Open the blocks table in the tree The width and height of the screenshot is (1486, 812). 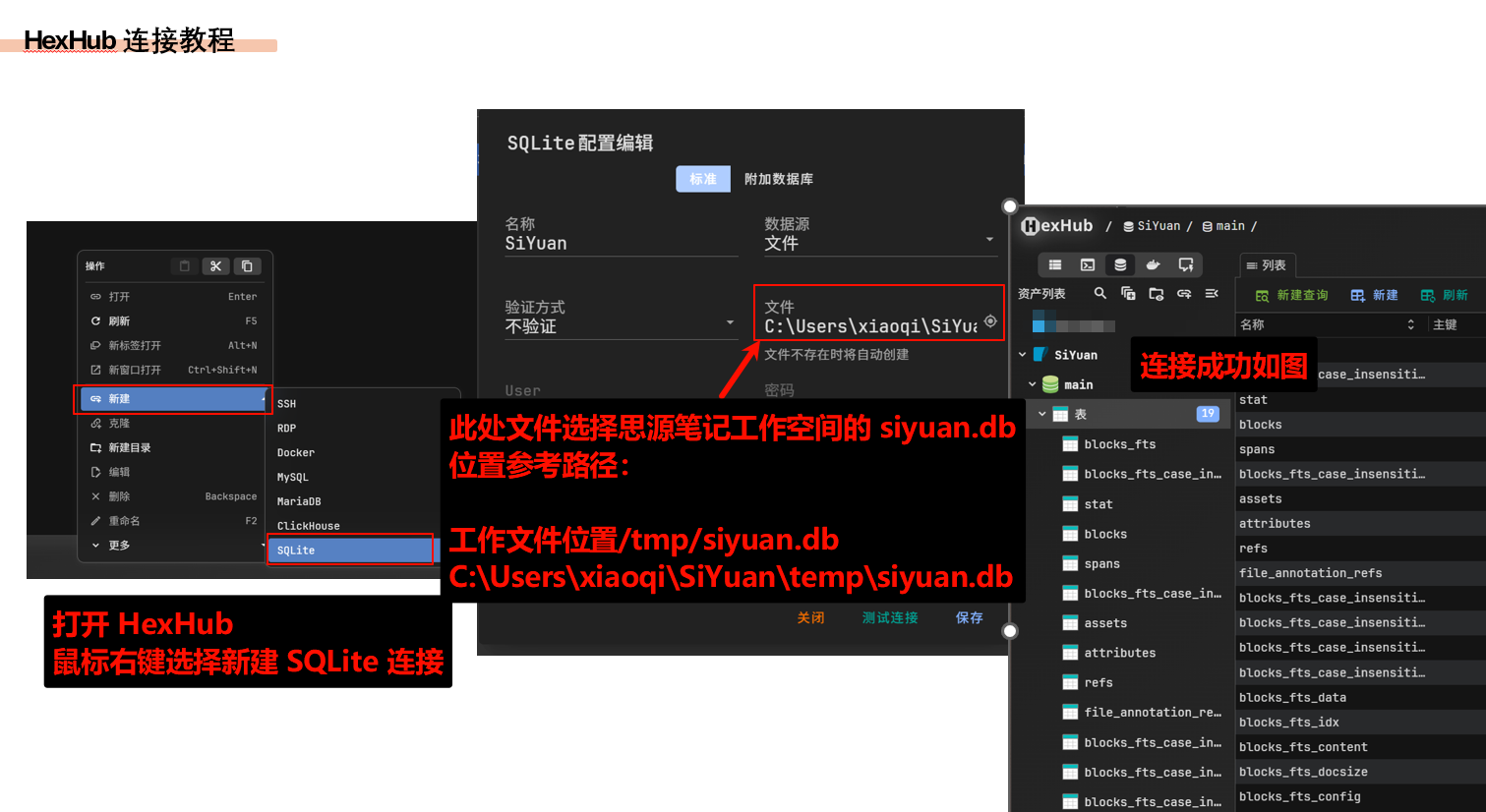(1105, 534)
